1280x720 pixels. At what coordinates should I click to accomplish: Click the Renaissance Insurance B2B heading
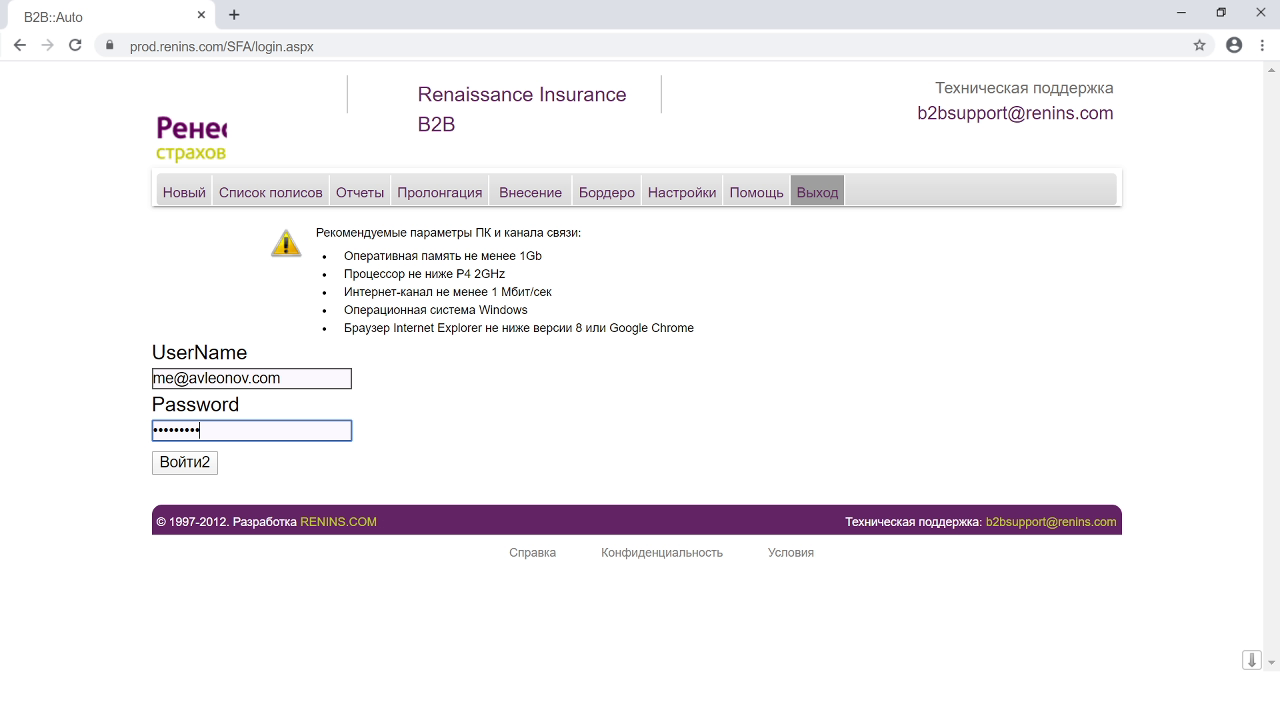(522, 109)
